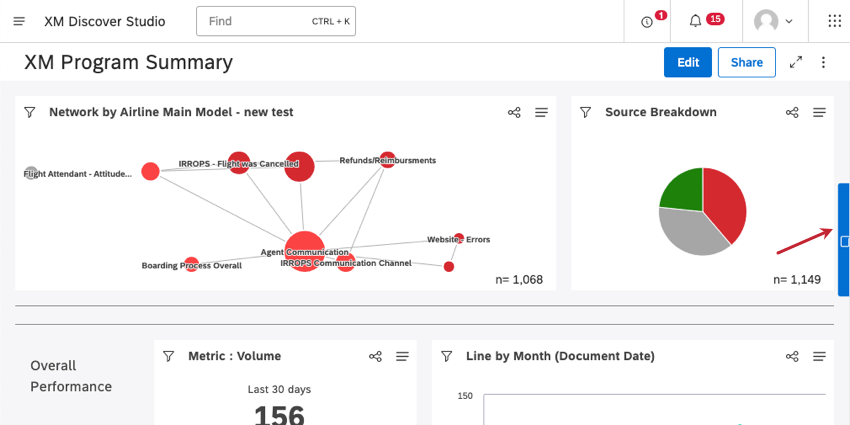Open filter on Source Breakdown widget
This screenshot has height=425, width=850.
[x=585, y=112]
